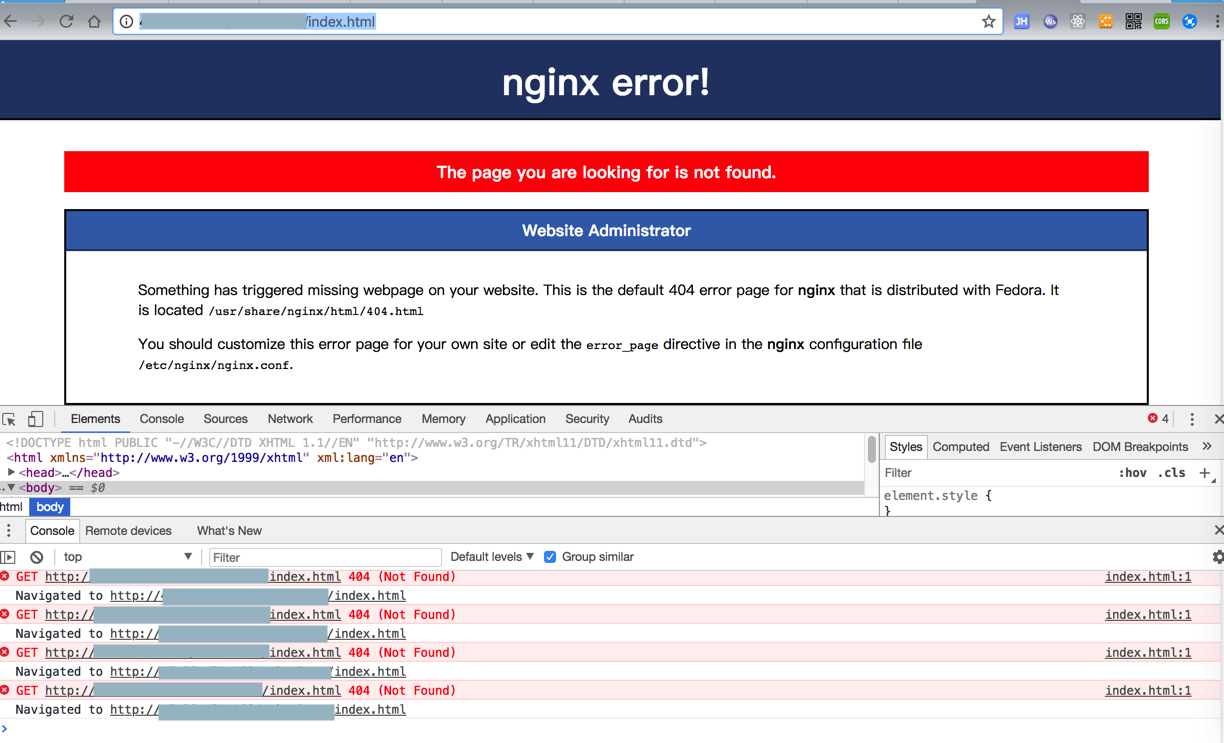Go to the browser home page icon
The image size is (1224, 743).
[x=94, y=21]
